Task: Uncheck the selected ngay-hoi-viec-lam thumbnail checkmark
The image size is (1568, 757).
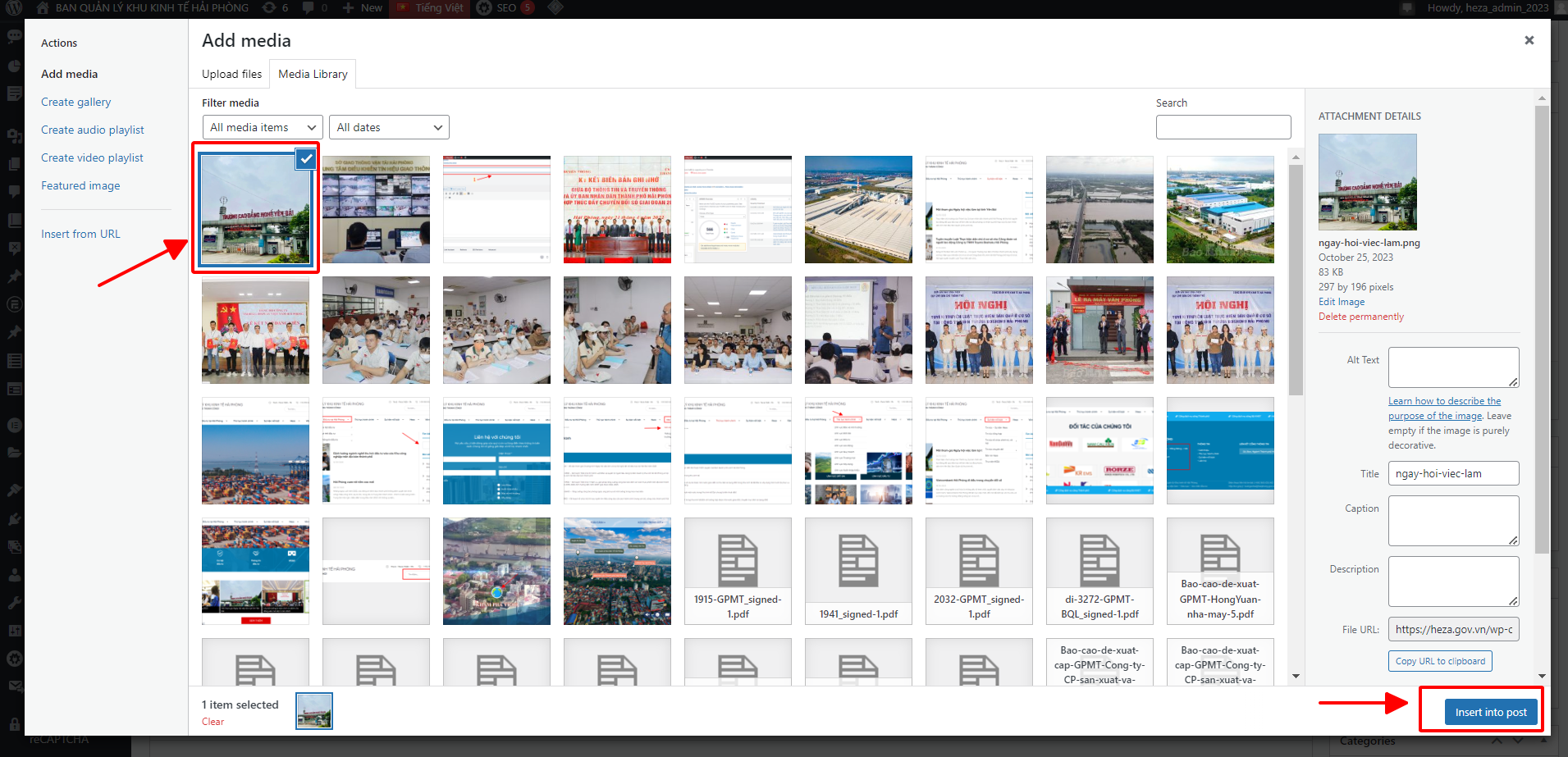Action: click(306, 159)
